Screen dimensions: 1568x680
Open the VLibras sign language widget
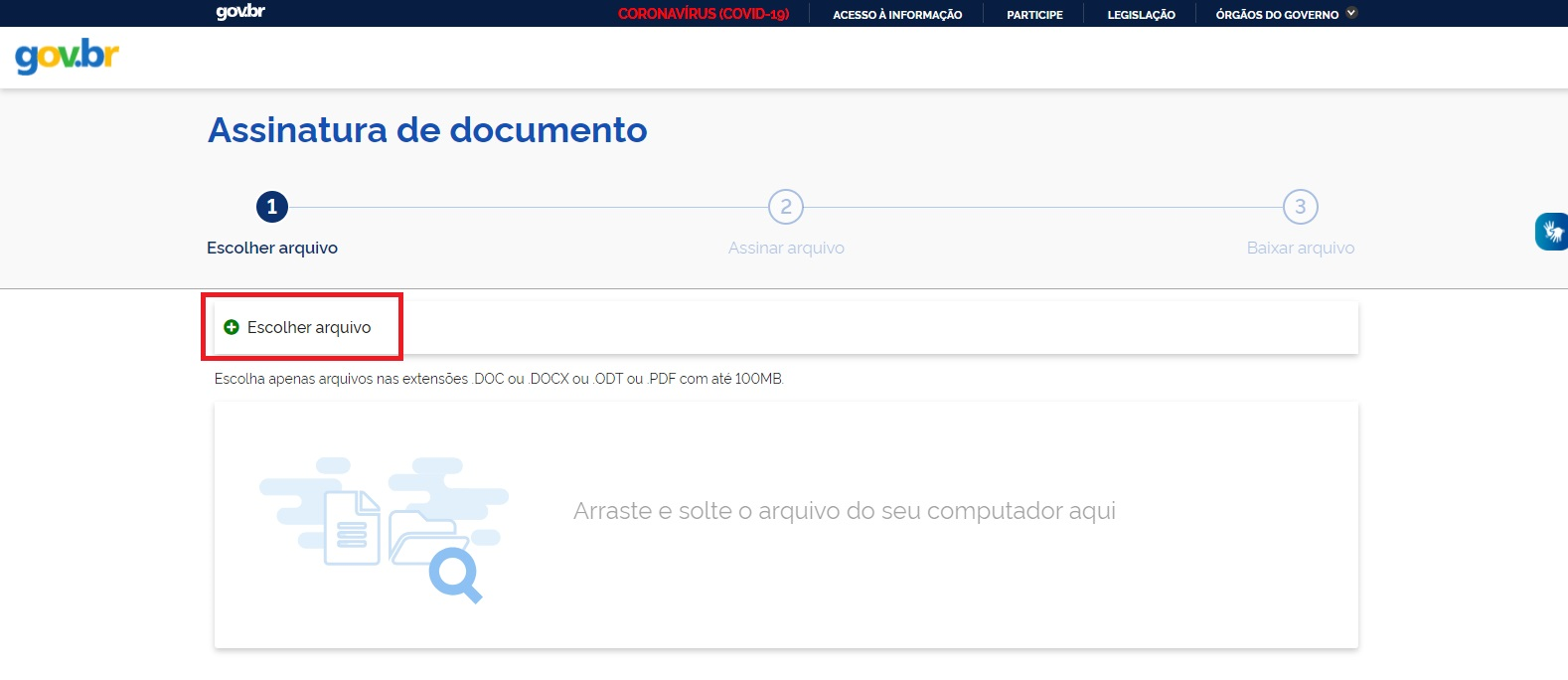(1551, 232)
